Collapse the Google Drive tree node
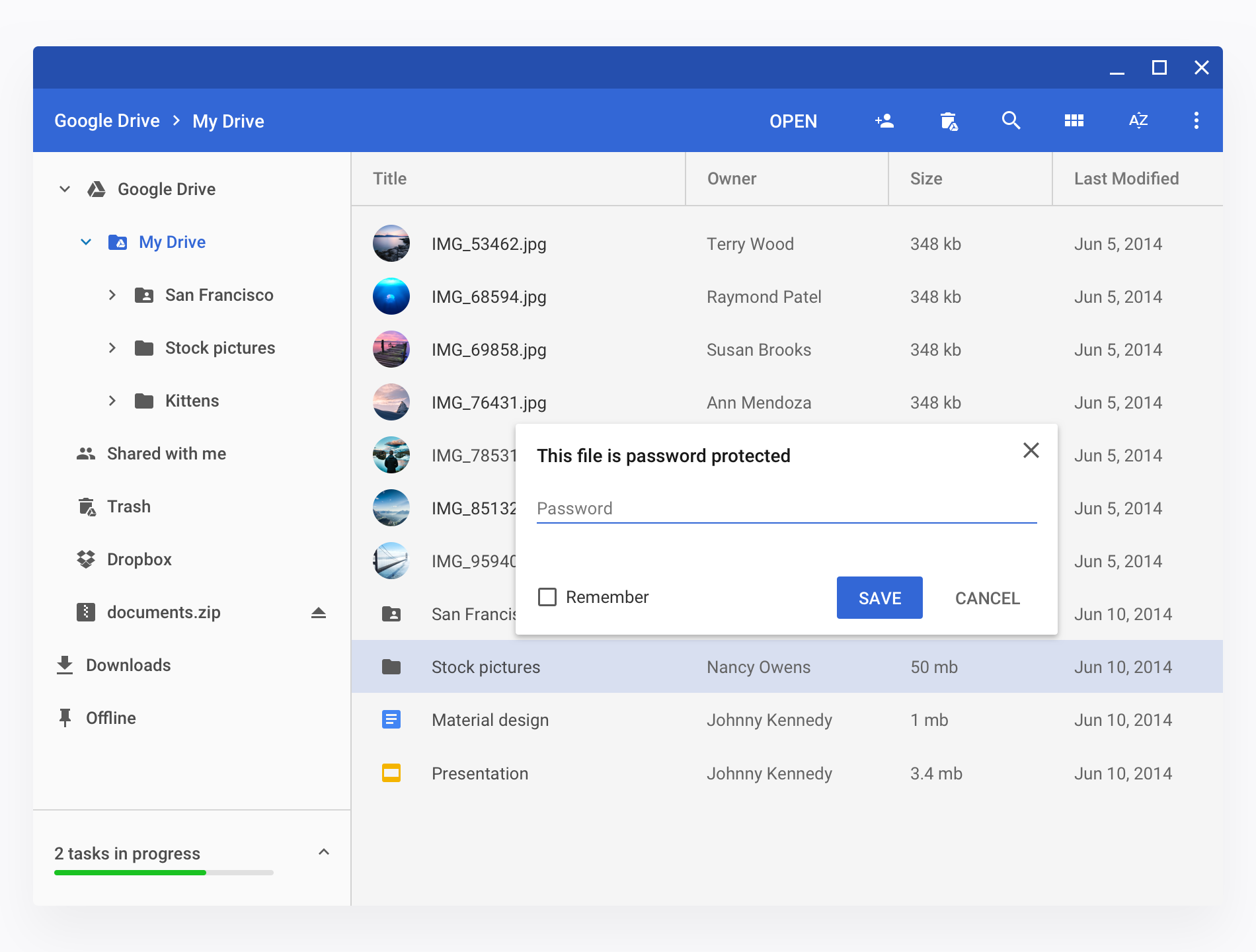This screenshot has width=1256, height=952. coord(65,189)
